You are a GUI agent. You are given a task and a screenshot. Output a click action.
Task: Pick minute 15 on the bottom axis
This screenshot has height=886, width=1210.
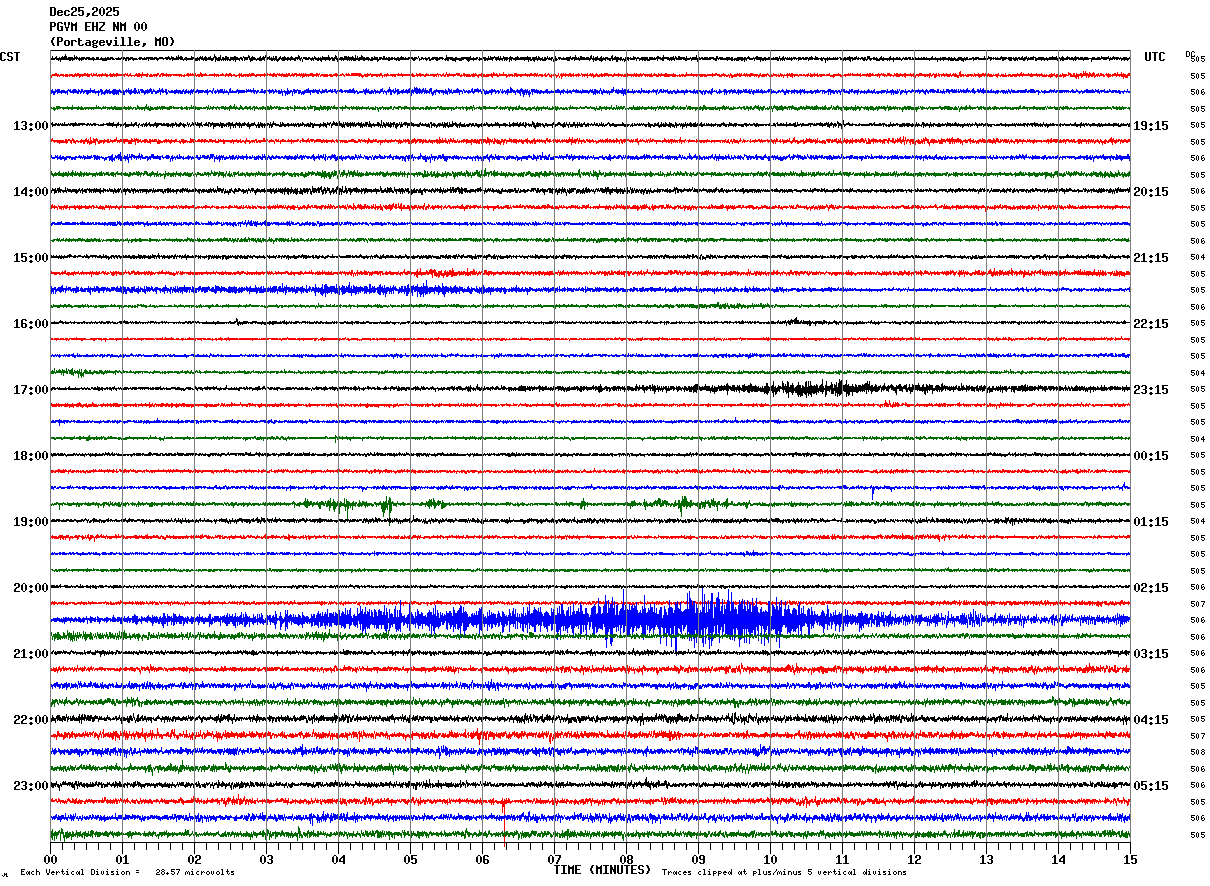[1130, 859]
